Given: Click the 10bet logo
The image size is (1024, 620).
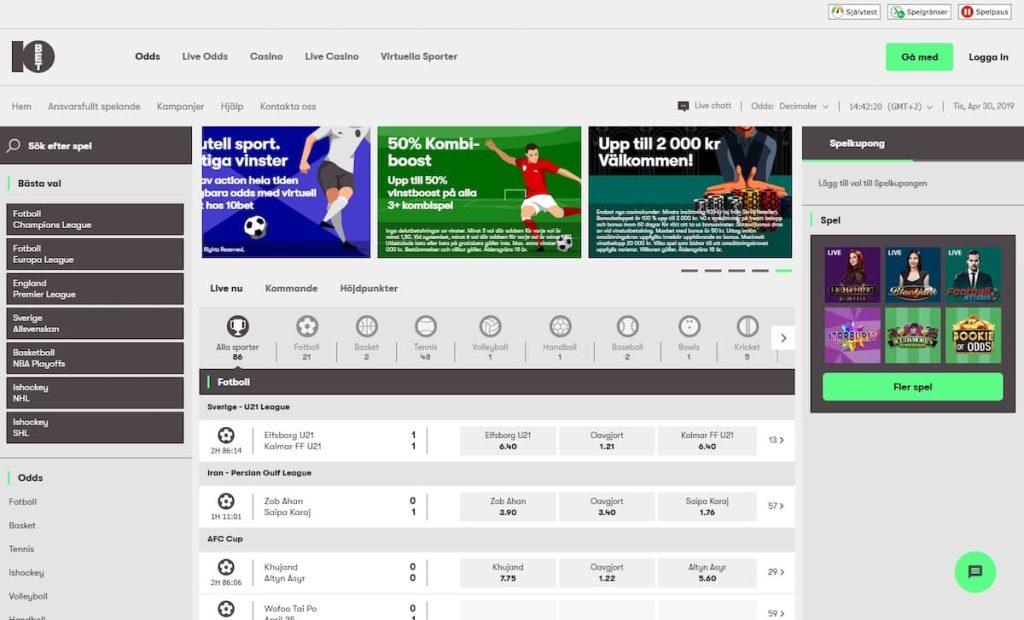Looking at the screenshot, I should (33, 57).
